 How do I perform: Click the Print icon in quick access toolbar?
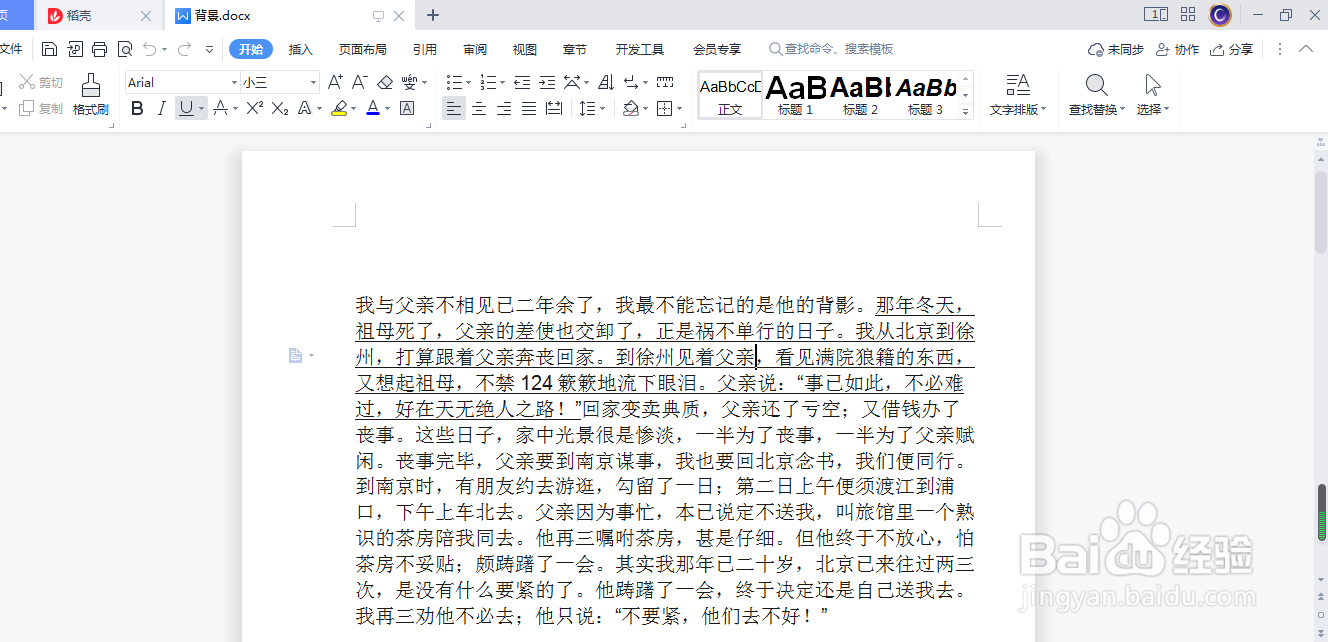tap(99, 49)
